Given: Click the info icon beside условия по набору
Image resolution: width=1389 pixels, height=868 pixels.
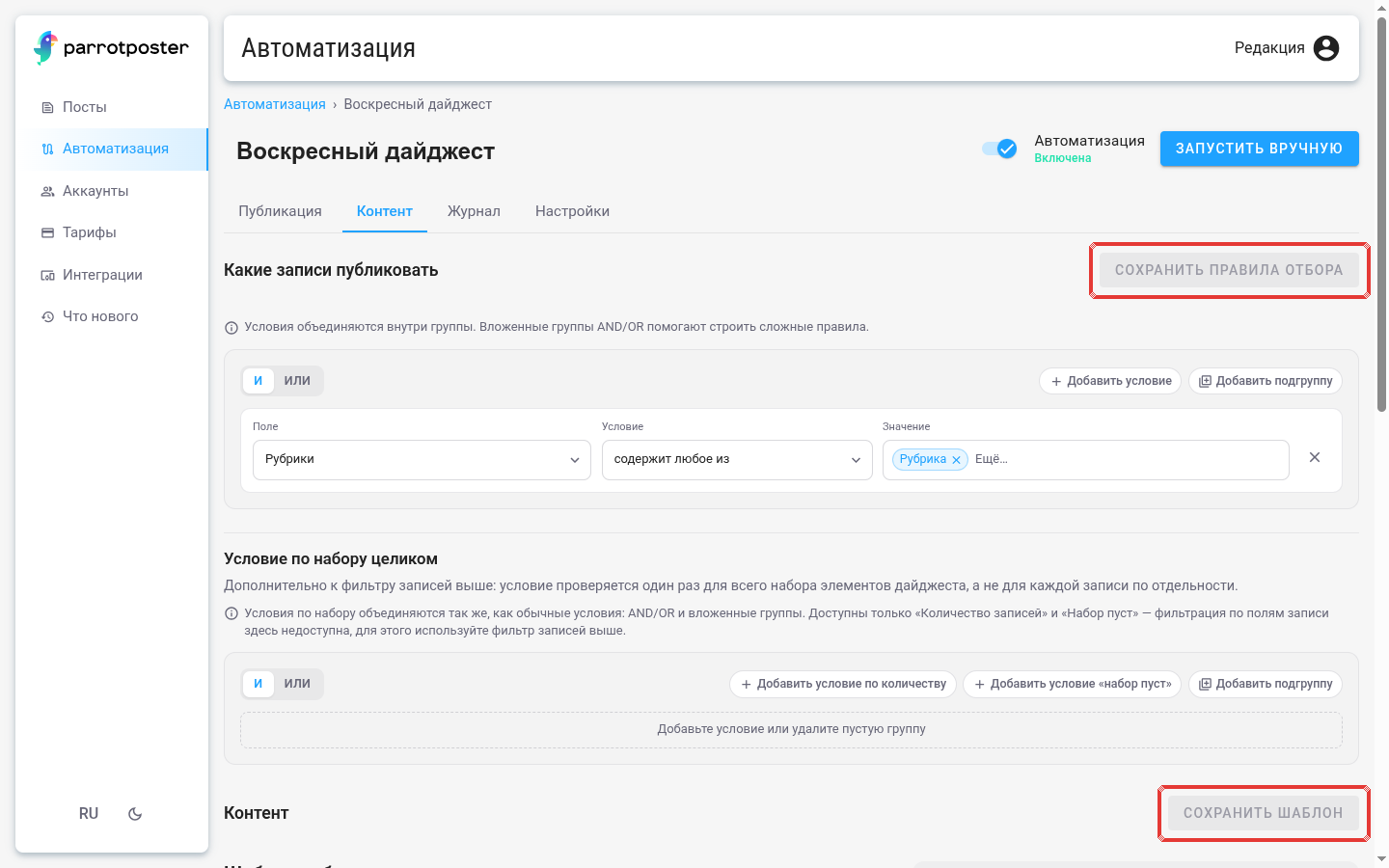Looking at the screenshot, I should pos(231,613).
